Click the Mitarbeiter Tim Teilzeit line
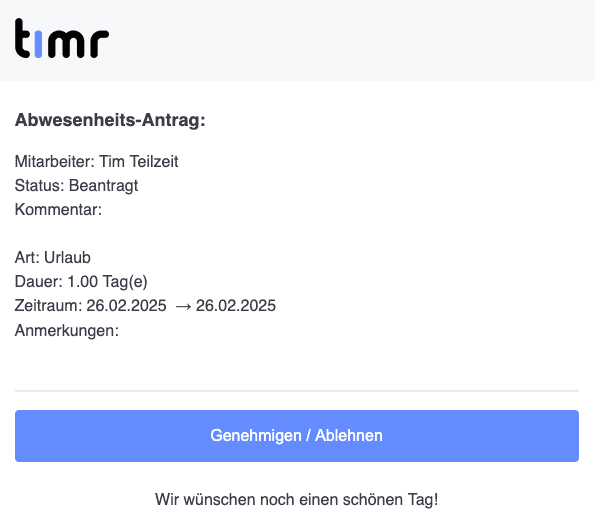Image resolution: width=595 pixels, height=529 pixels. (x=96, y=162)
